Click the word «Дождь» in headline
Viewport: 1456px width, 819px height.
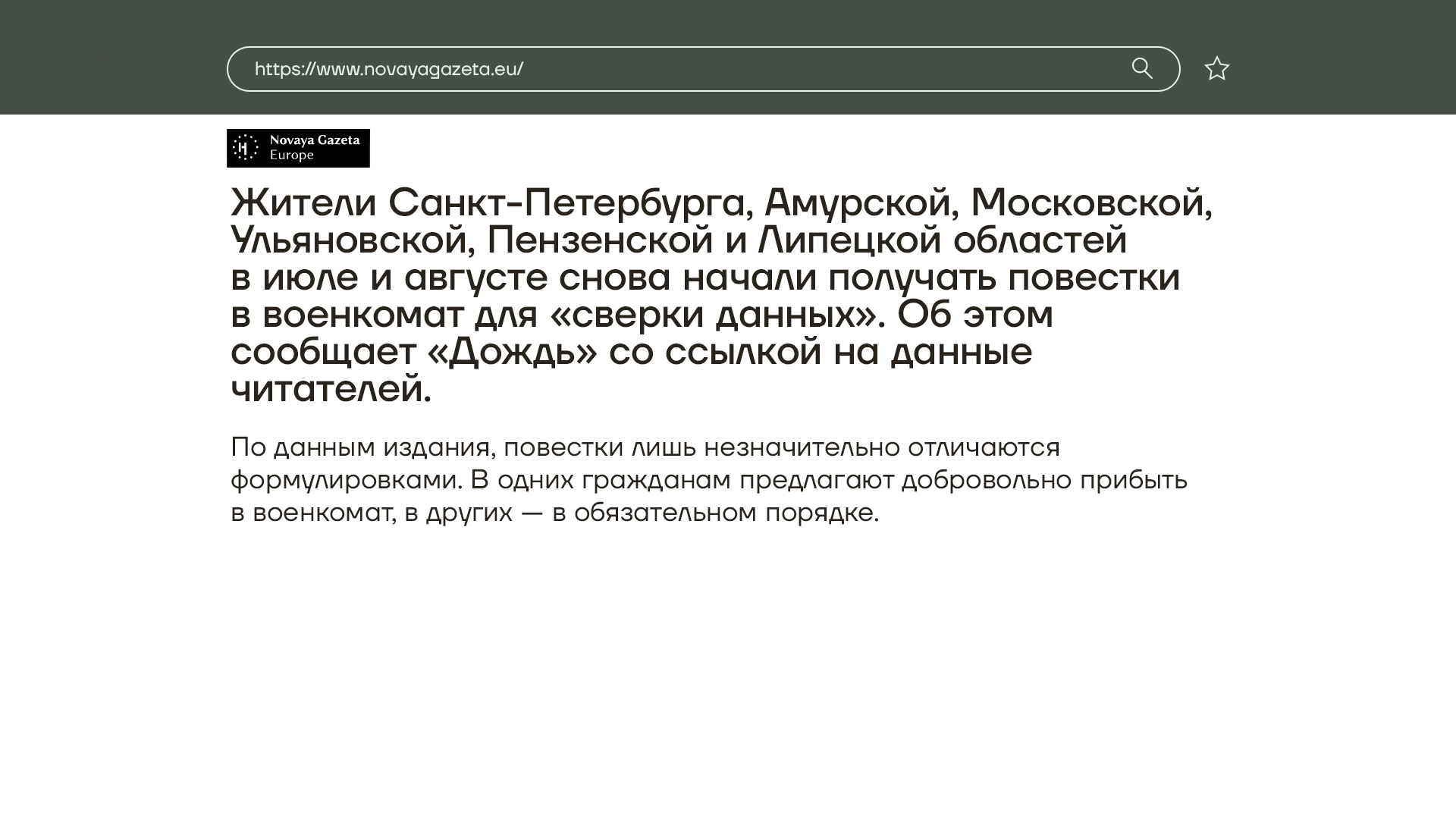pos(513,352)
